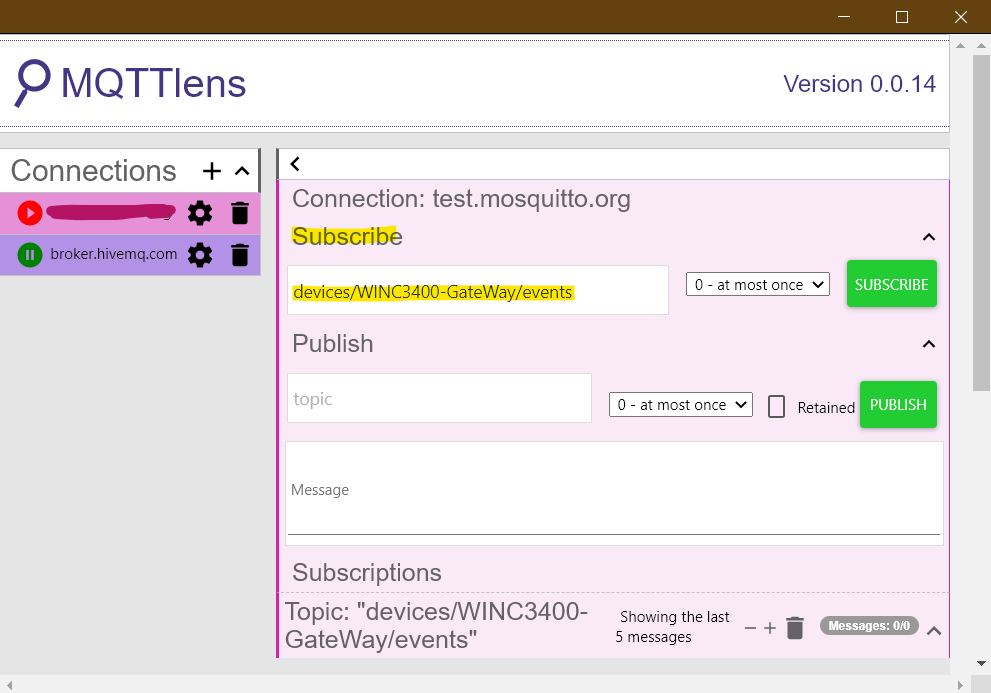Delete the devices/WINC3400-GateWay/events subscription

coord(795,628)
